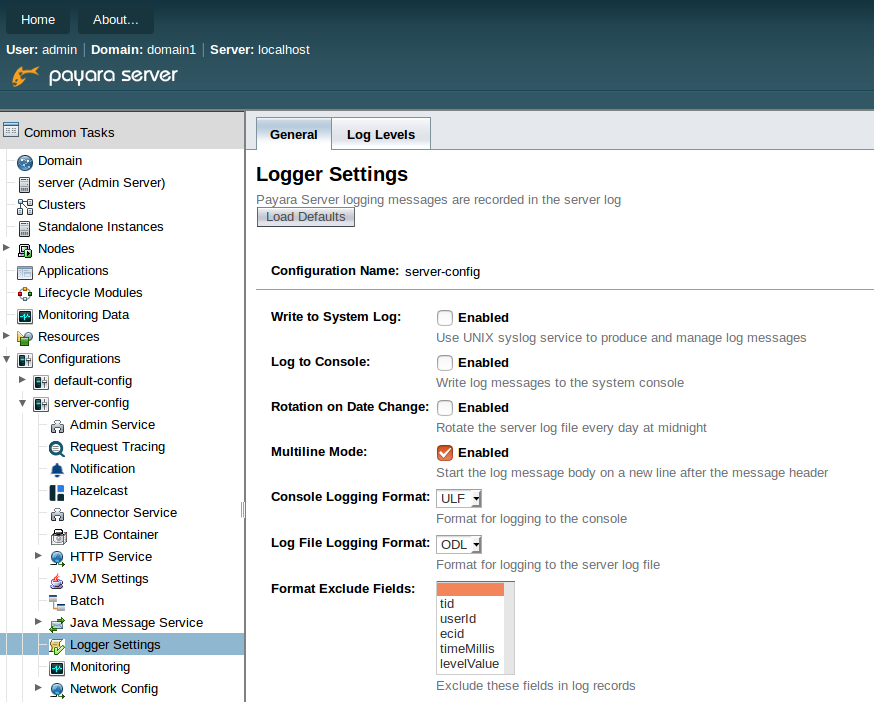
Task: Open the Applications tree link
Action: [73, 270]
